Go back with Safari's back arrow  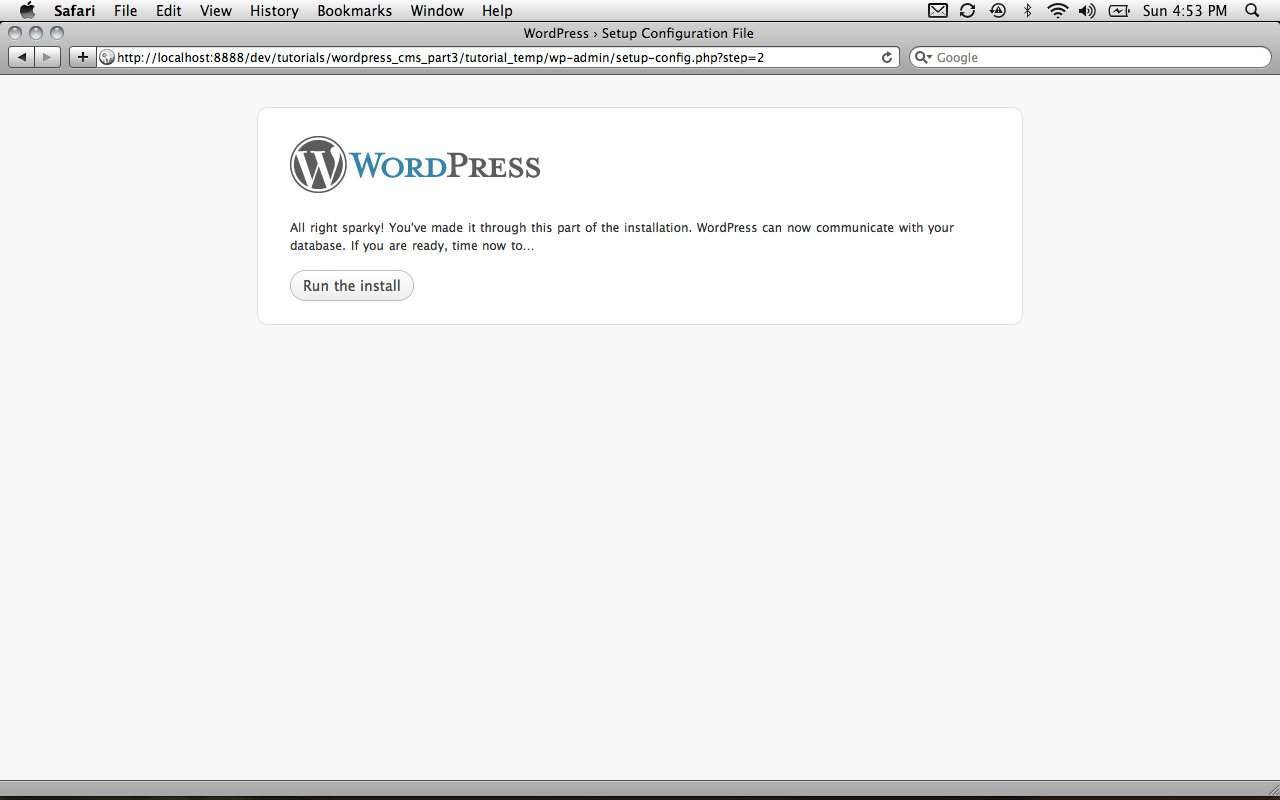[22, 57]
